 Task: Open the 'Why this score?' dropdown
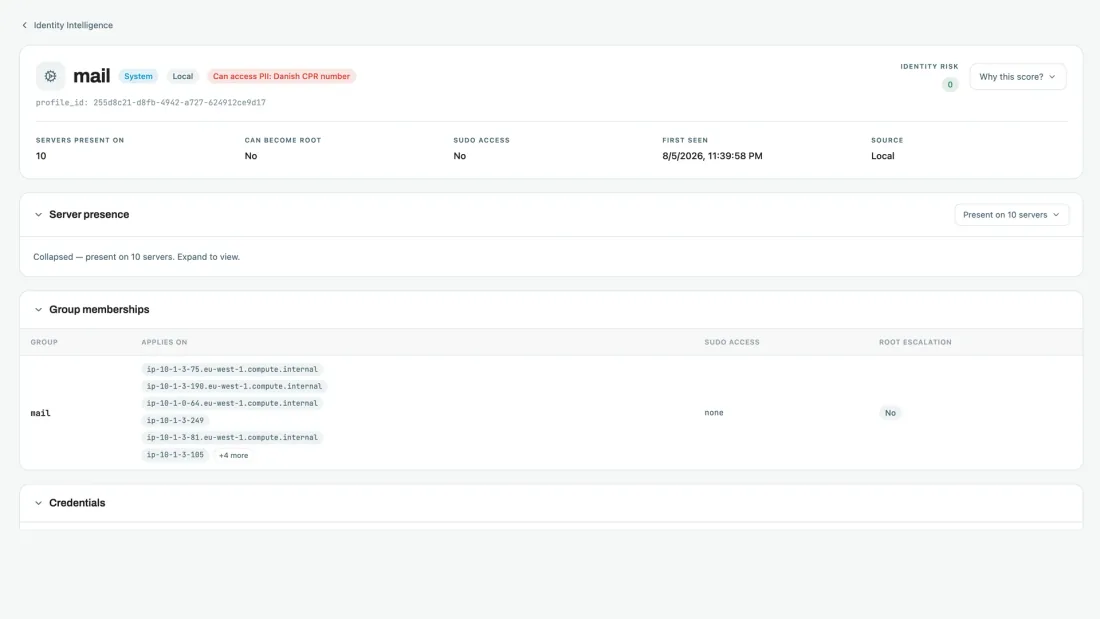tap(1017, 76)
